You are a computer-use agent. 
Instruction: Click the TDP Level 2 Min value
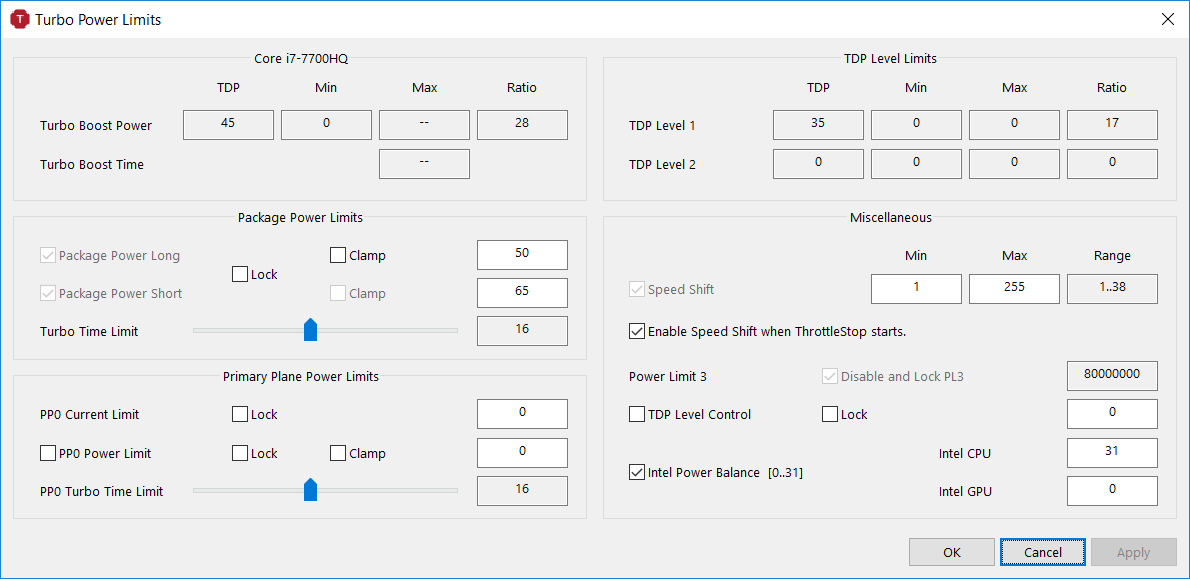(916, 164)
